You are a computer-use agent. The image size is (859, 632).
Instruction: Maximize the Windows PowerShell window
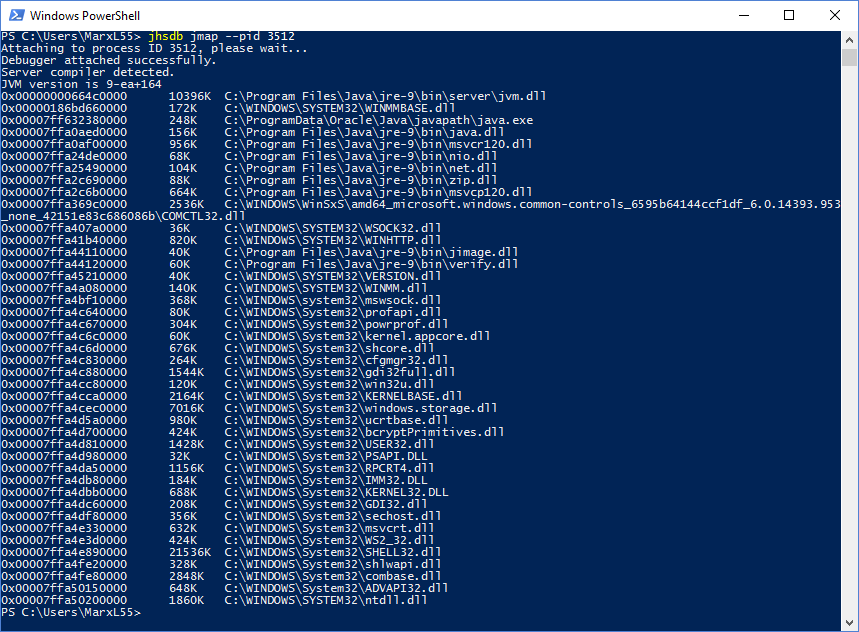tap(789, 15)
